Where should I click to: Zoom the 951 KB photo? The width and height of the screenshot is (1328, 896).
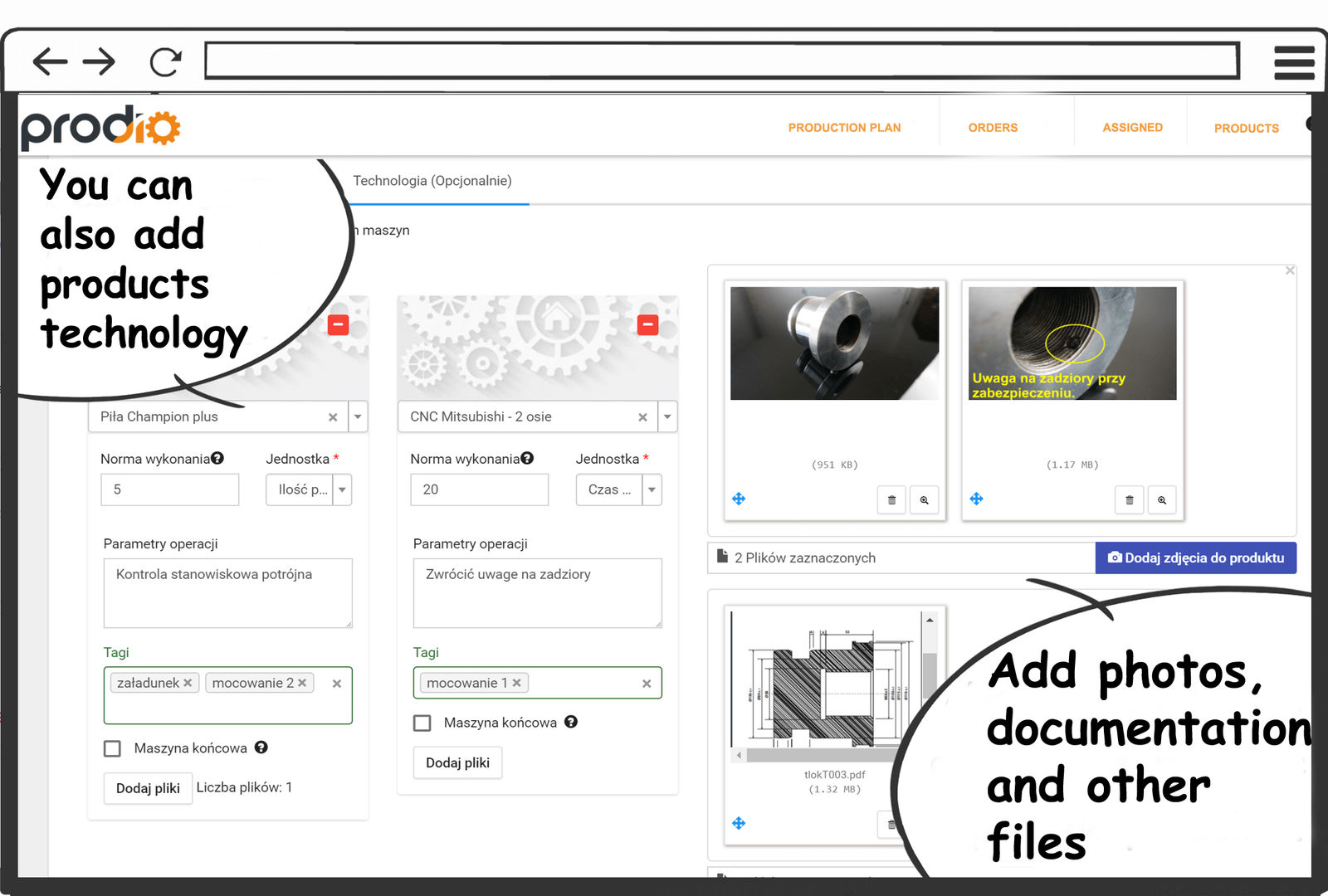[x=924, y=500]
